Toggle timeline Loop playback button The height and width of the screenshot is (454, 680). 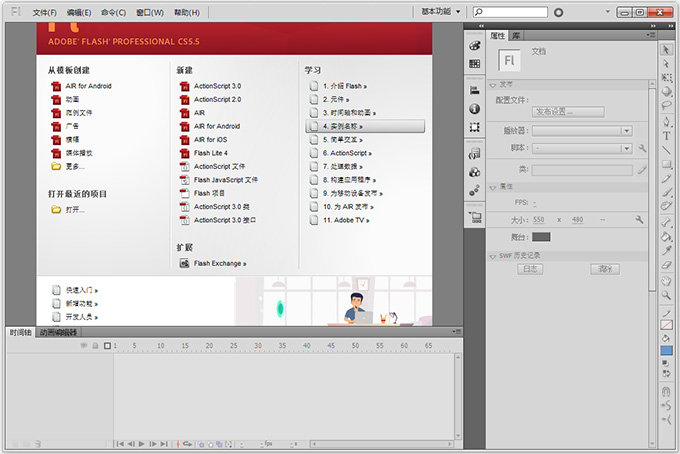pyautogui.click(x=187, y=444)
